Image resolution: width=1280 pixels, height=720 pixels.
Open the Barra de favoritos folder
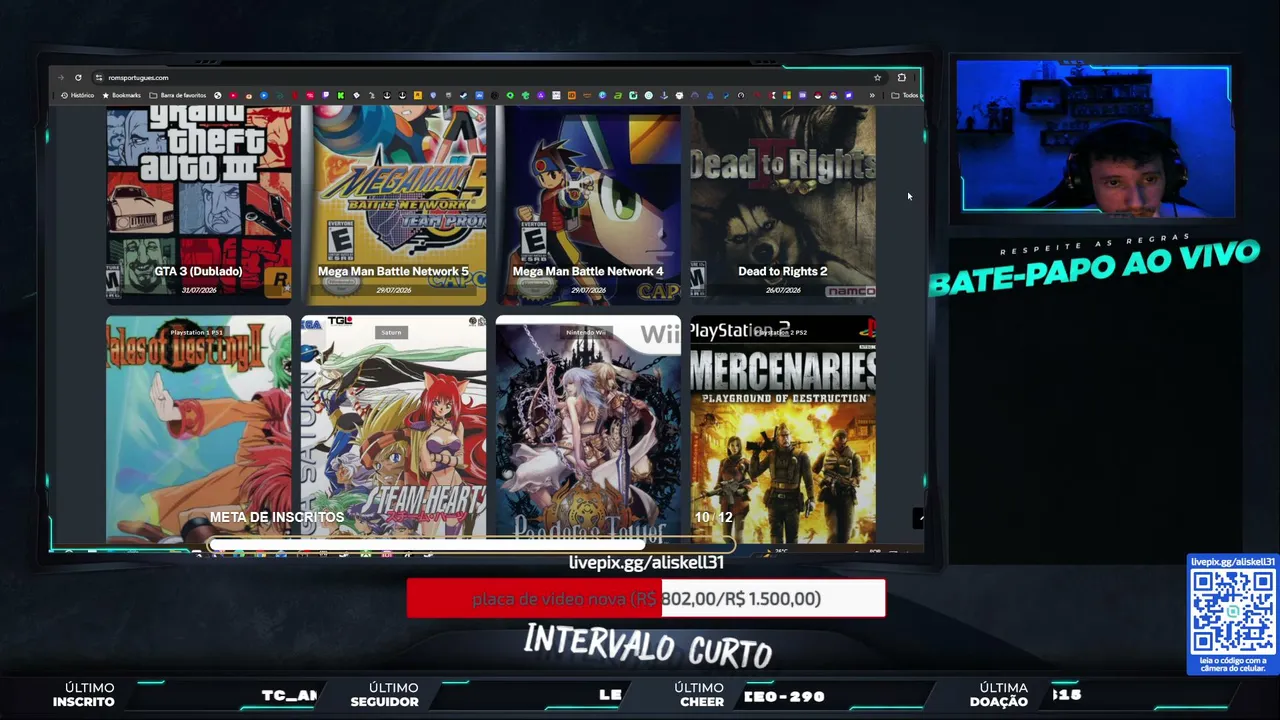pyautogui.click(x=177, y=96)
